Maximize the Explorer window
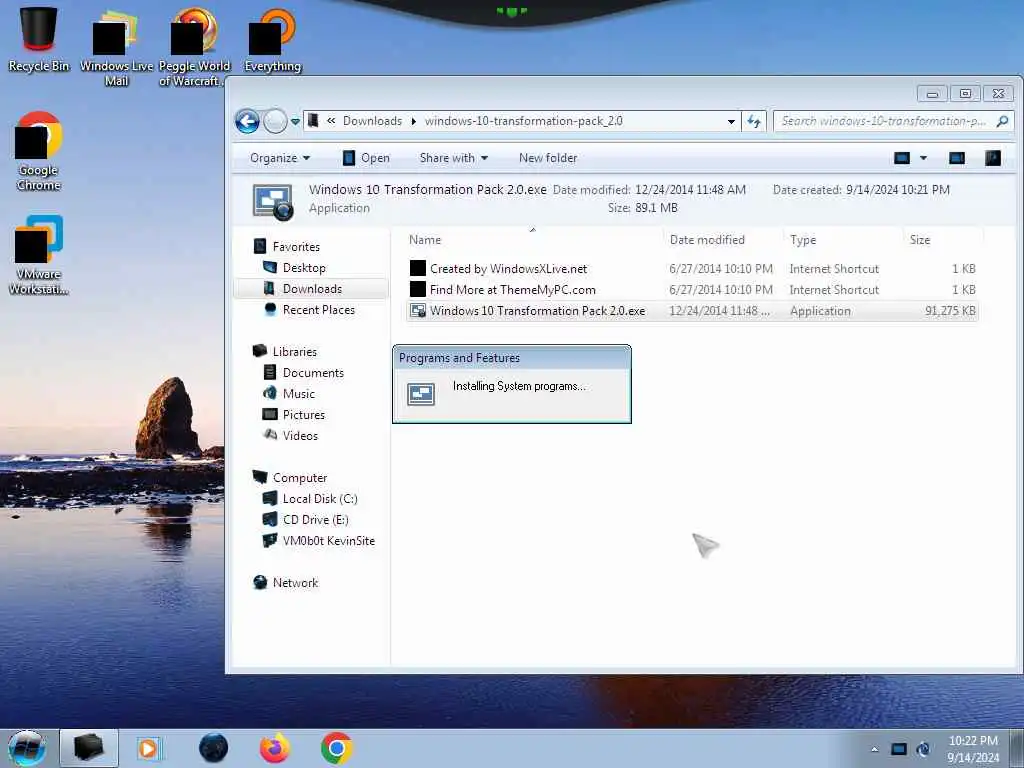1024x768 pixels. (965, 94)
